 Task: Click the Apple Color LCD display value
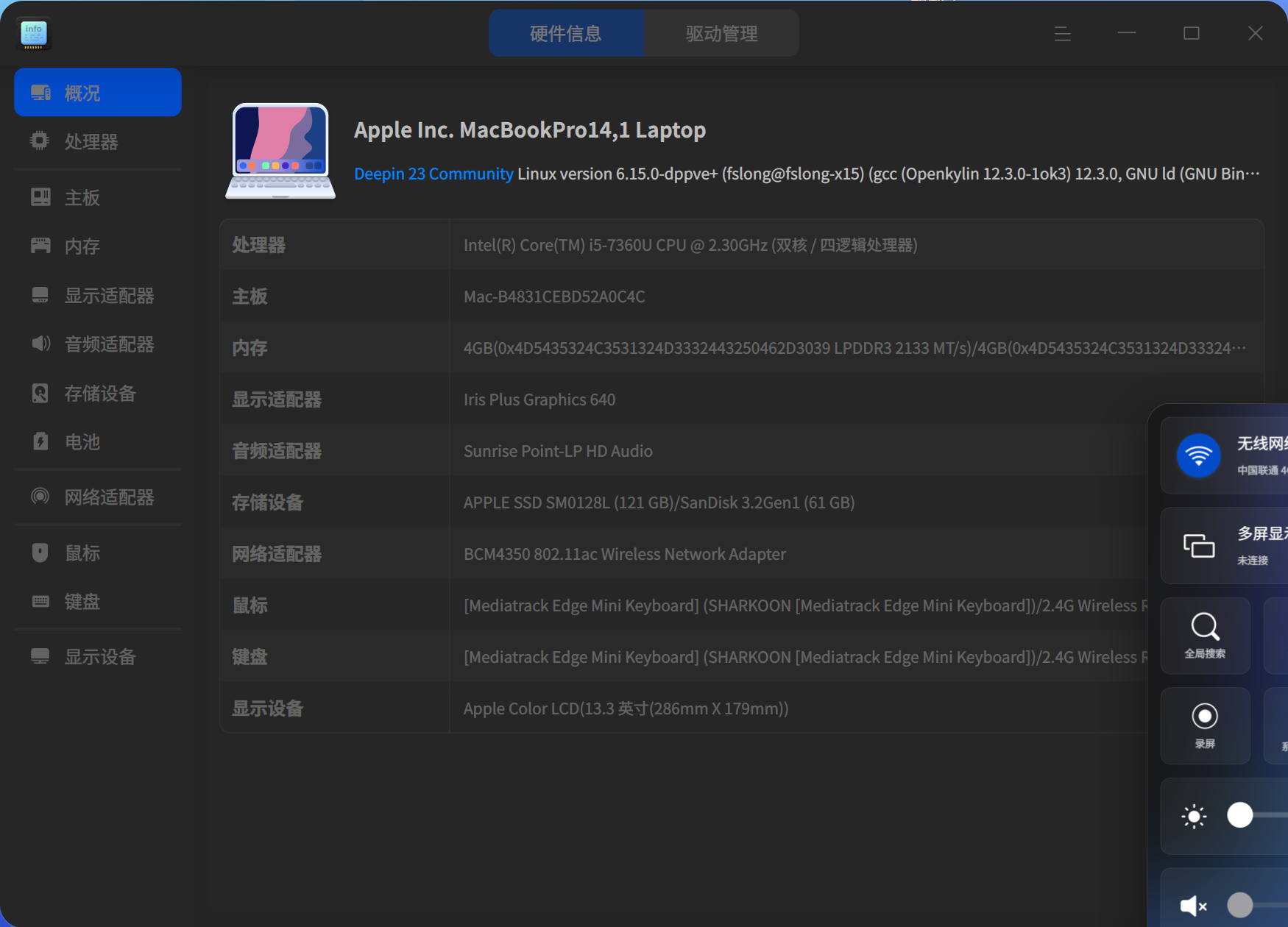tap(626, 708)
